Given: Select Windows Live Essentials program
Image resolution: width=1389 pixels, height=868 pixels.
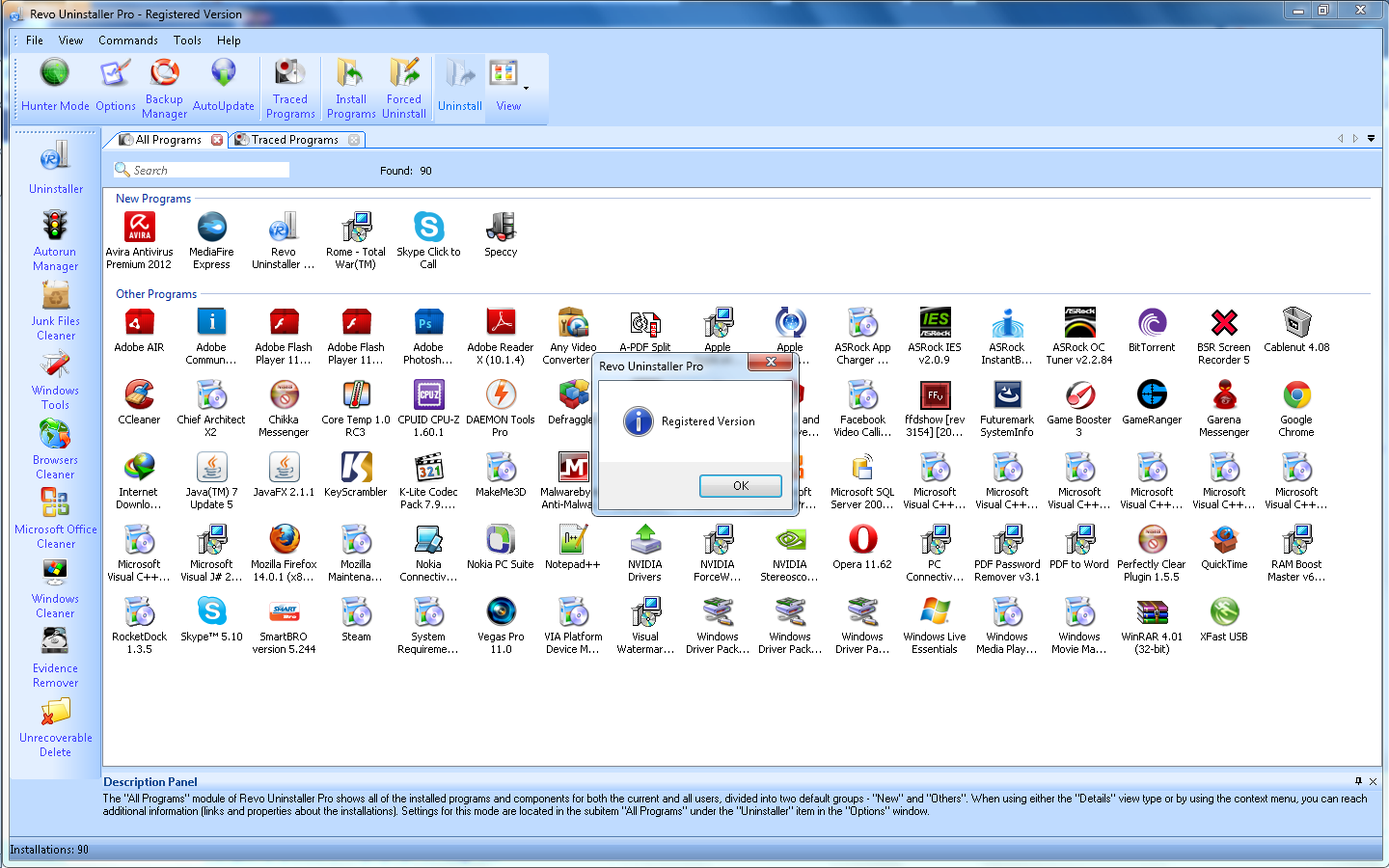Looking at the screenshot, I should click(935, 625).
